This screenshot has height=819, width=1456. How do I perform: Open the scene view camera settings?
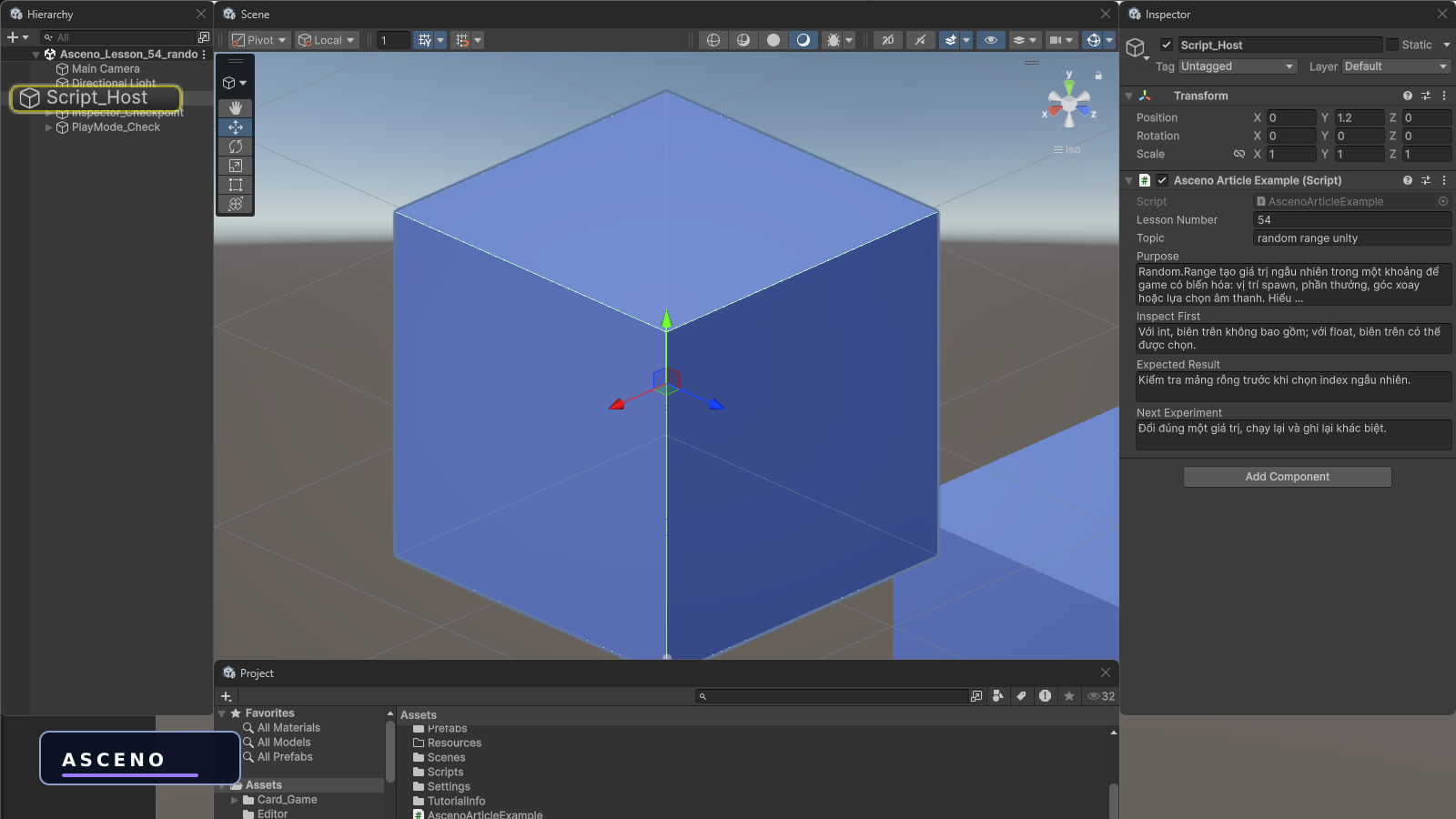click(x=1056, y=40)
